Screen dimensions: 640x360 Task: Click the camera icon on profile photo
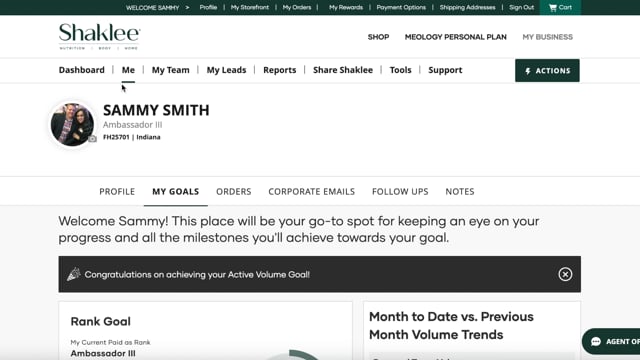click(93, 139)
